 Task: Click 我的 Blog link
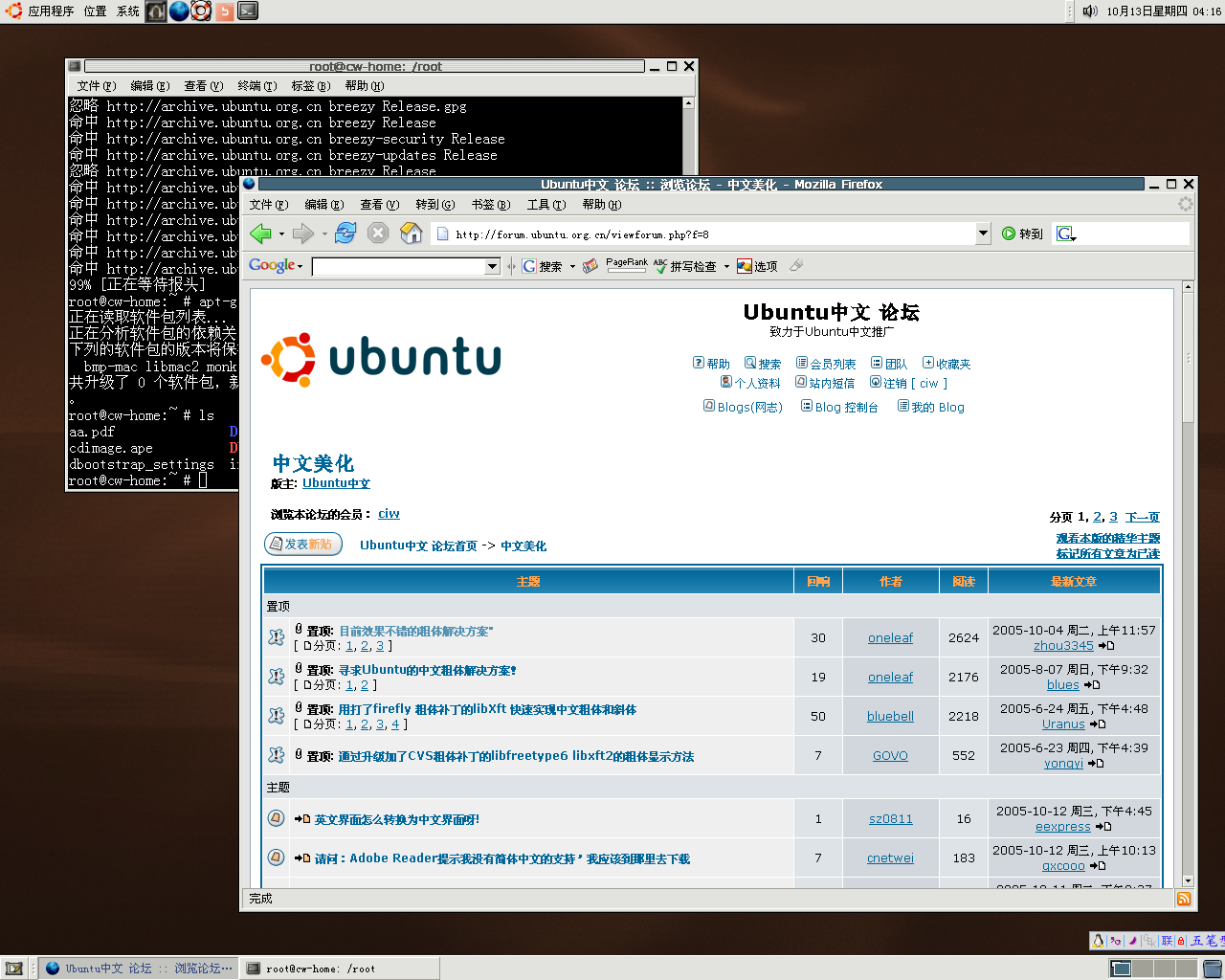click(930, 407)
